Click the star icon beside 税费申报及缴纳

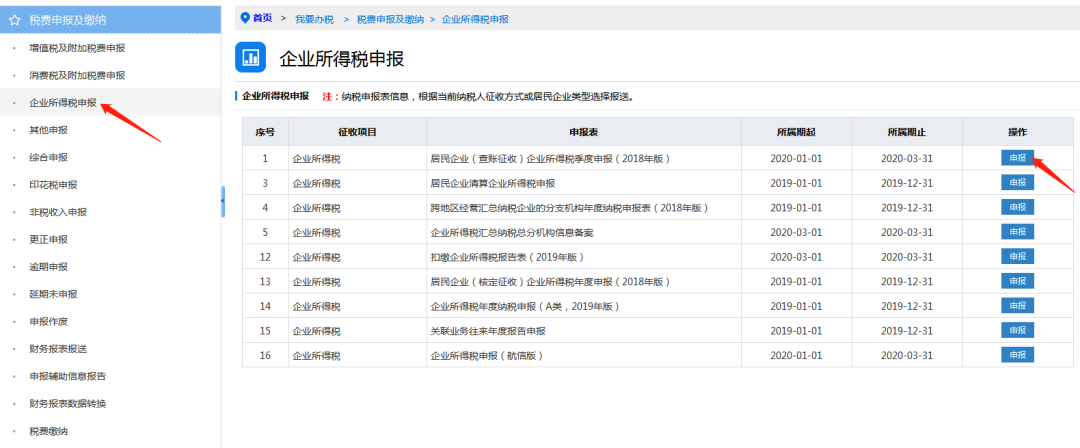point(14,19)
